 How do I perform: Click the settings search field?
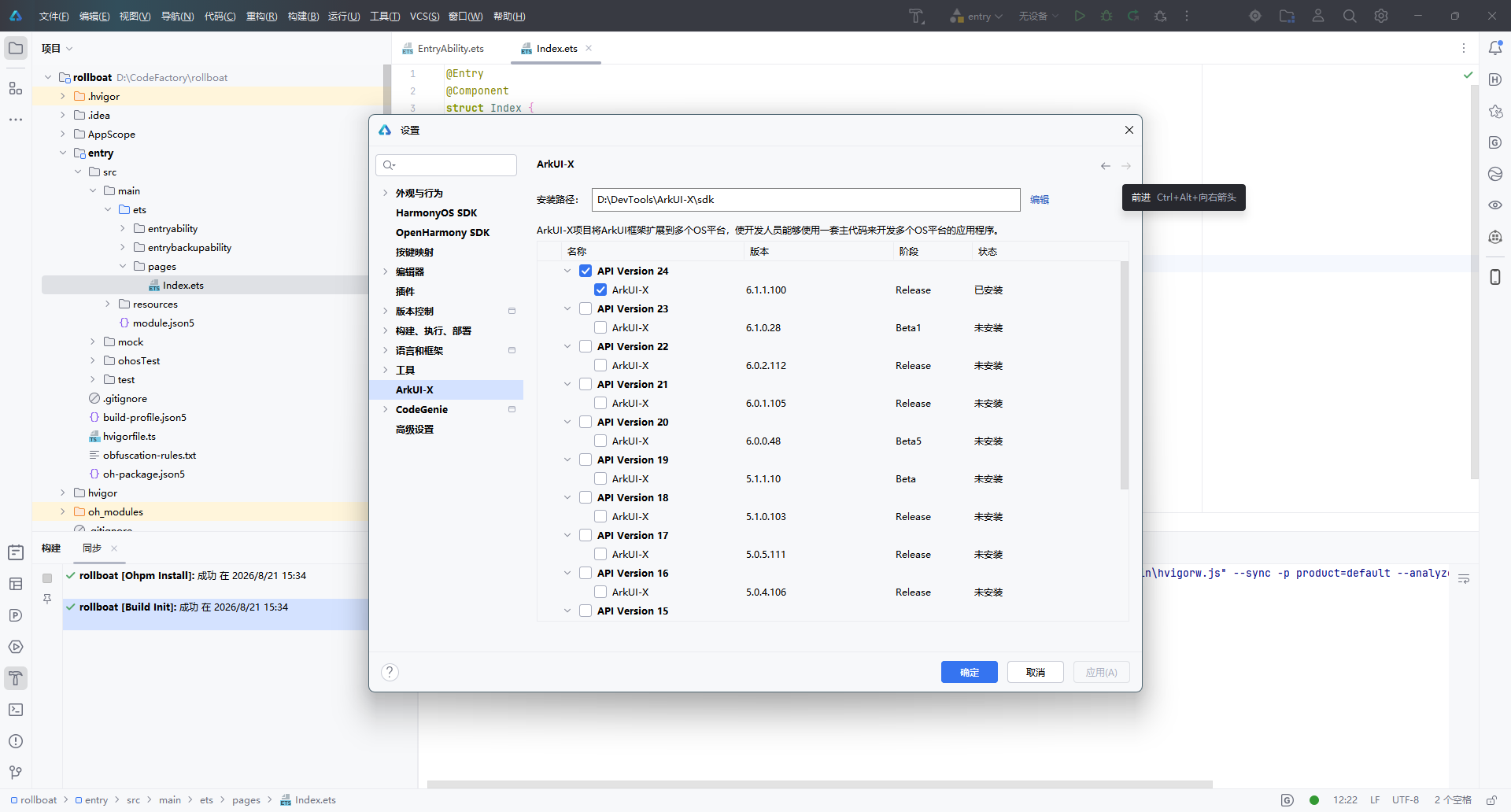446,164
